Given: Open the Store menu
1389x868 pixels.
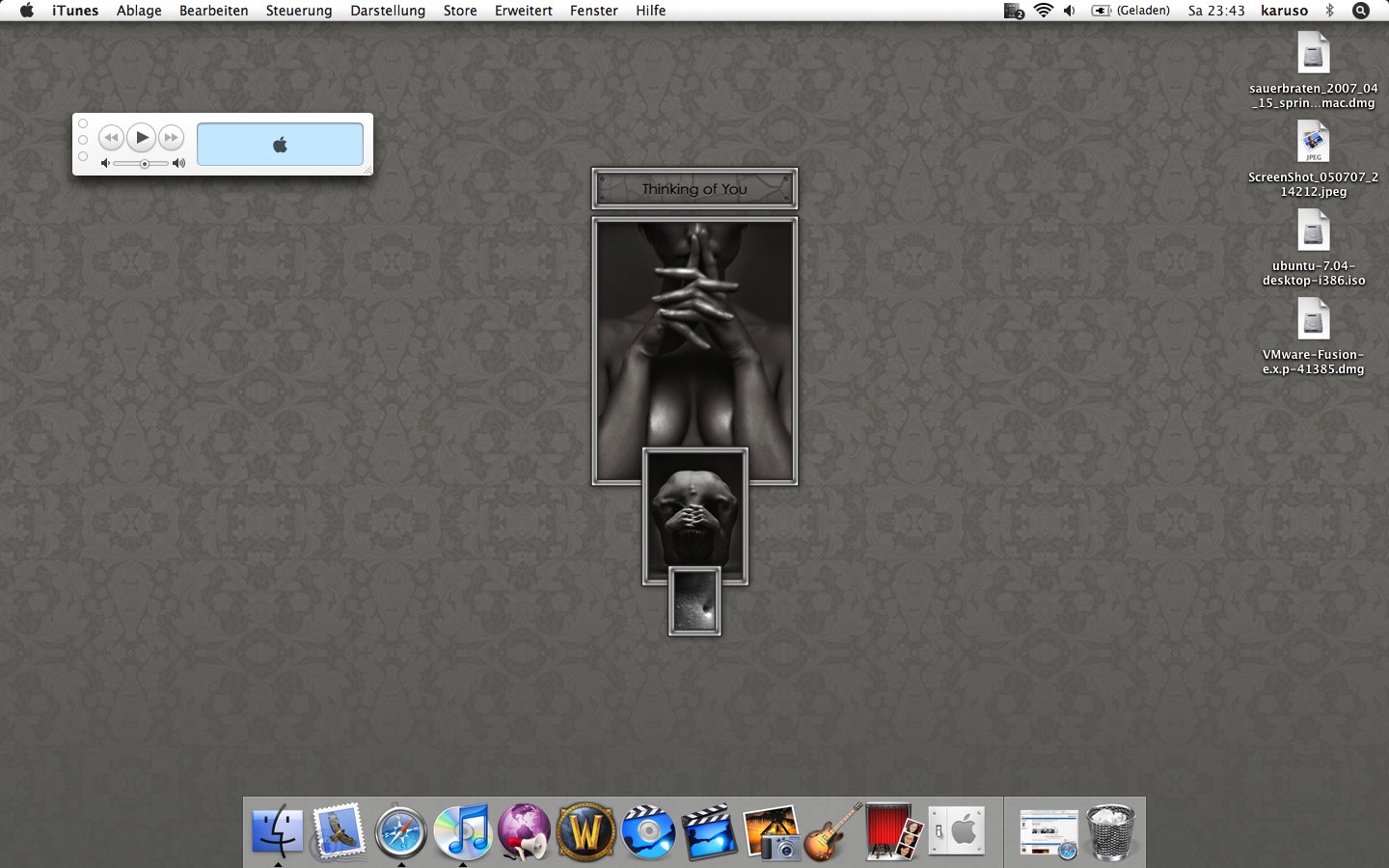Looking at the screenshot, I should click(460, 11).
